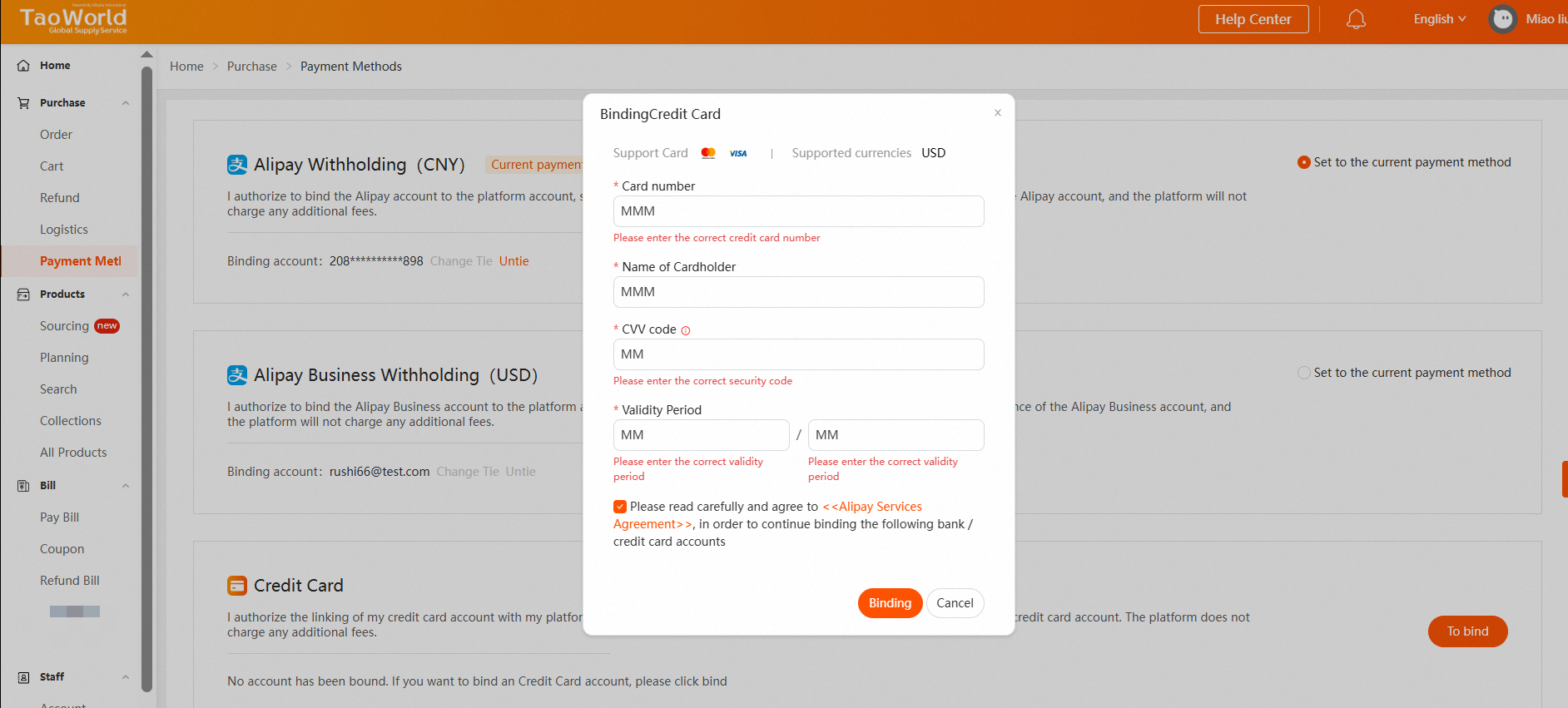This screenshot has height=708, width=1568.
Task: Collapse the Bill sidebar section
Action: pyautogui.click(x=126, y=486)
